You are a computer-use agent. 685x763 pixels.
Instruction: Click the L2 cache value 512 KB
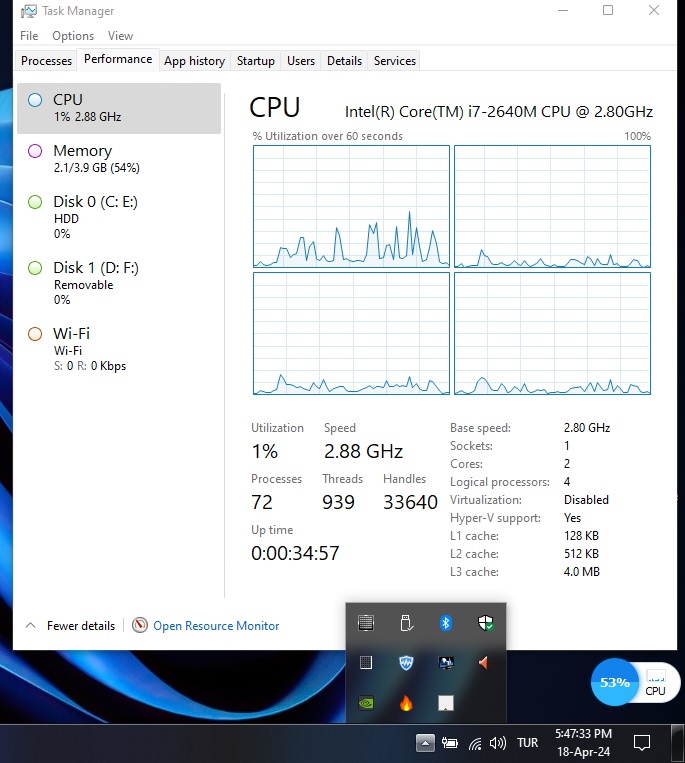click(581, 554)
